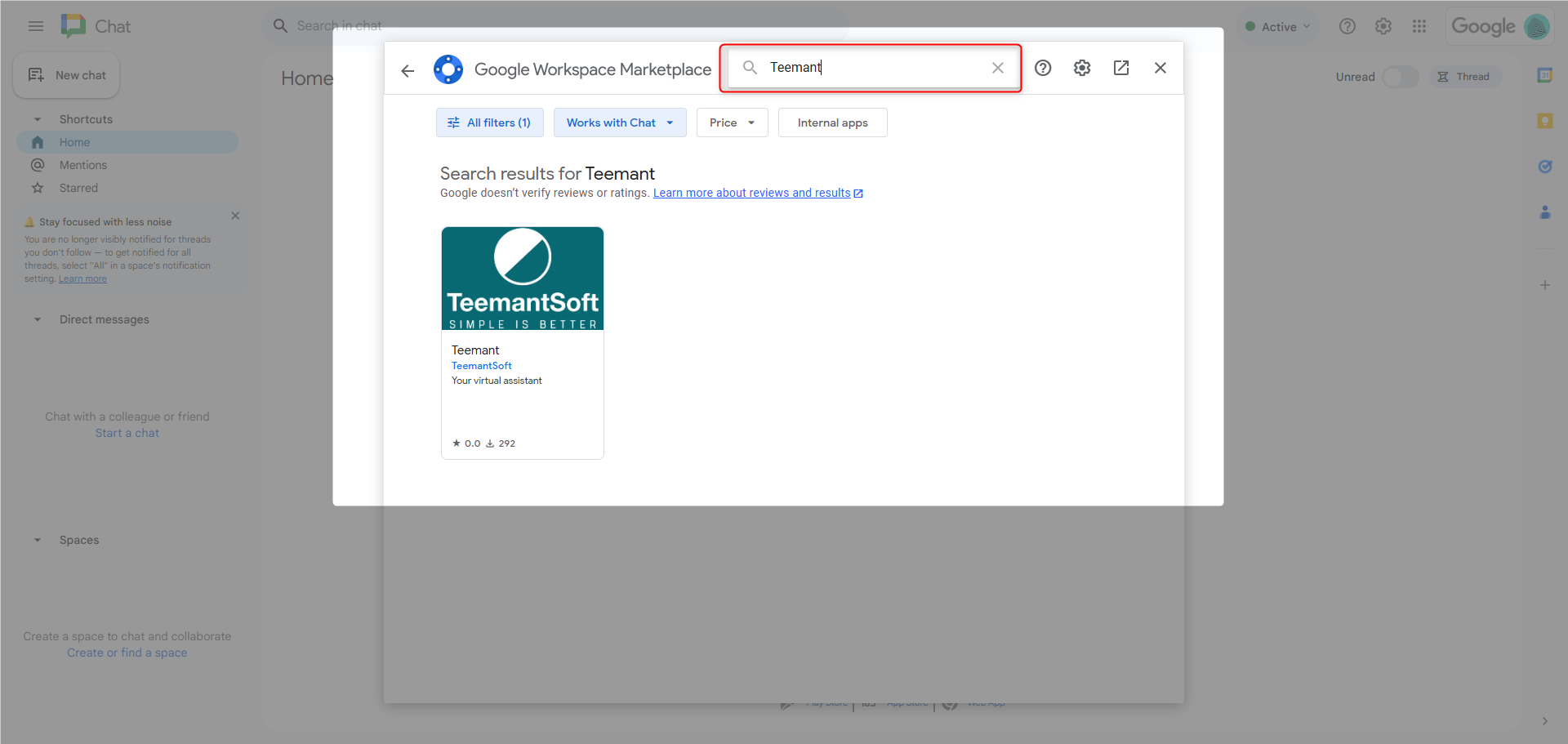Select Starred in the sidebar
This screenshot has width=1568, height=744.
(x=127, y=188)
